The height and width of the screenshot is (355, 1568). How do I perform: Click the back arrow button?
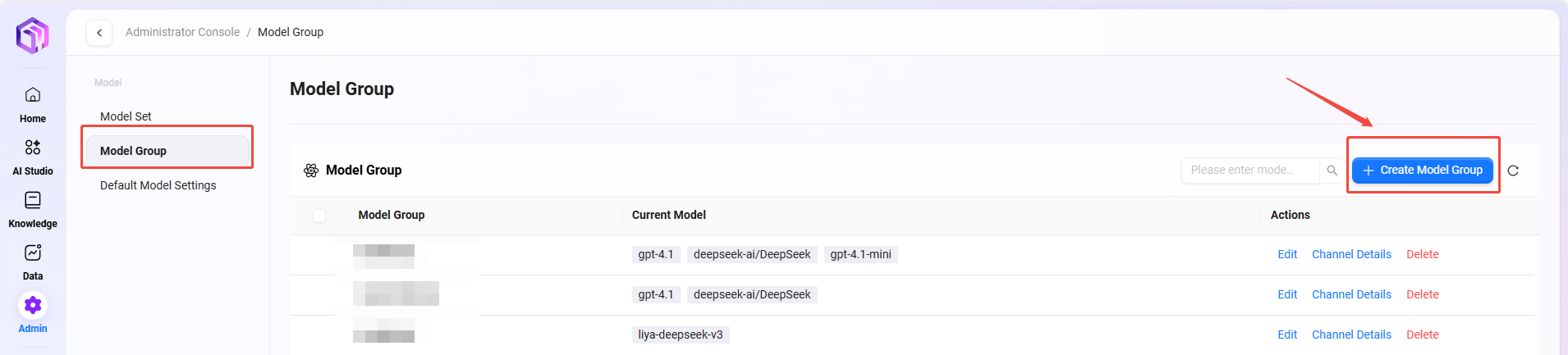(x=99, y=33)
